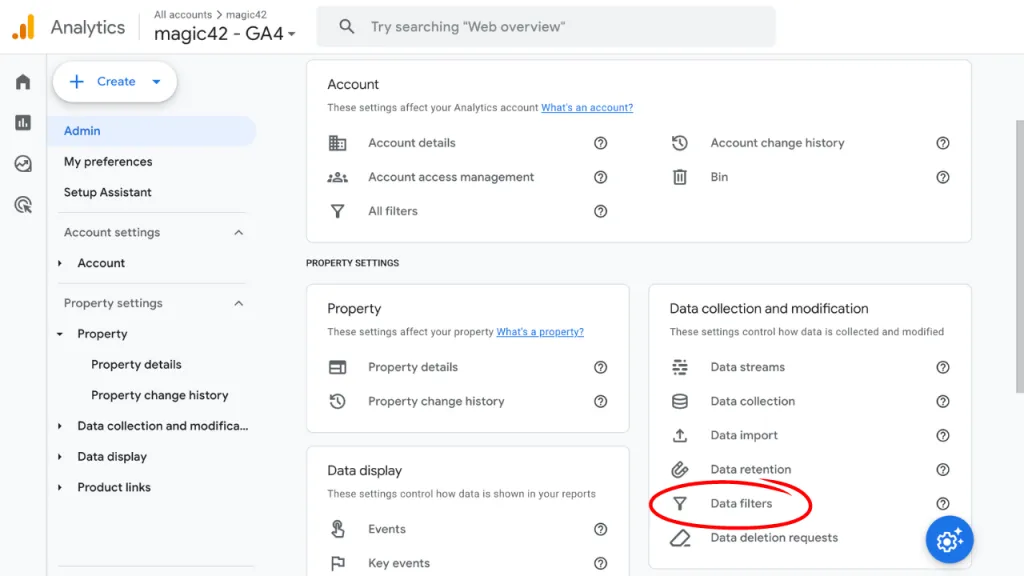Click the Create button
The height and width of the screenshot is (576, 1024).
115,82
